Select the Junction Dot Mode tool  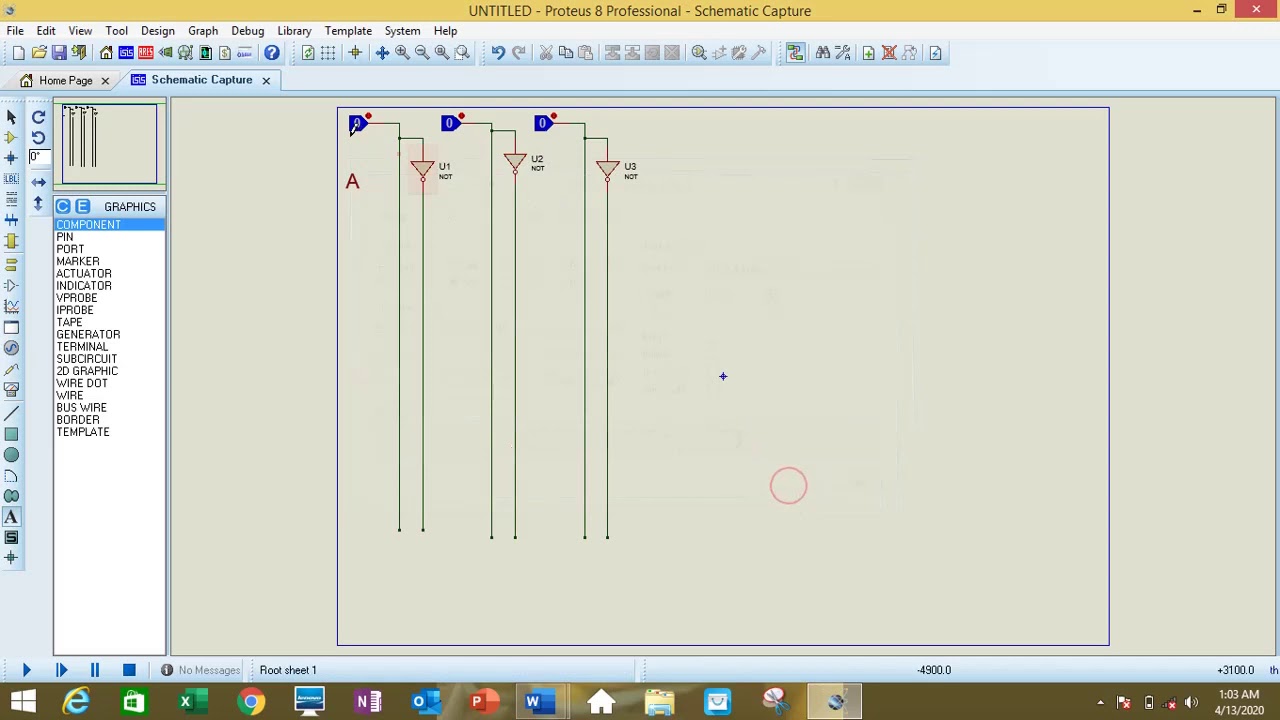coord(11,158)
